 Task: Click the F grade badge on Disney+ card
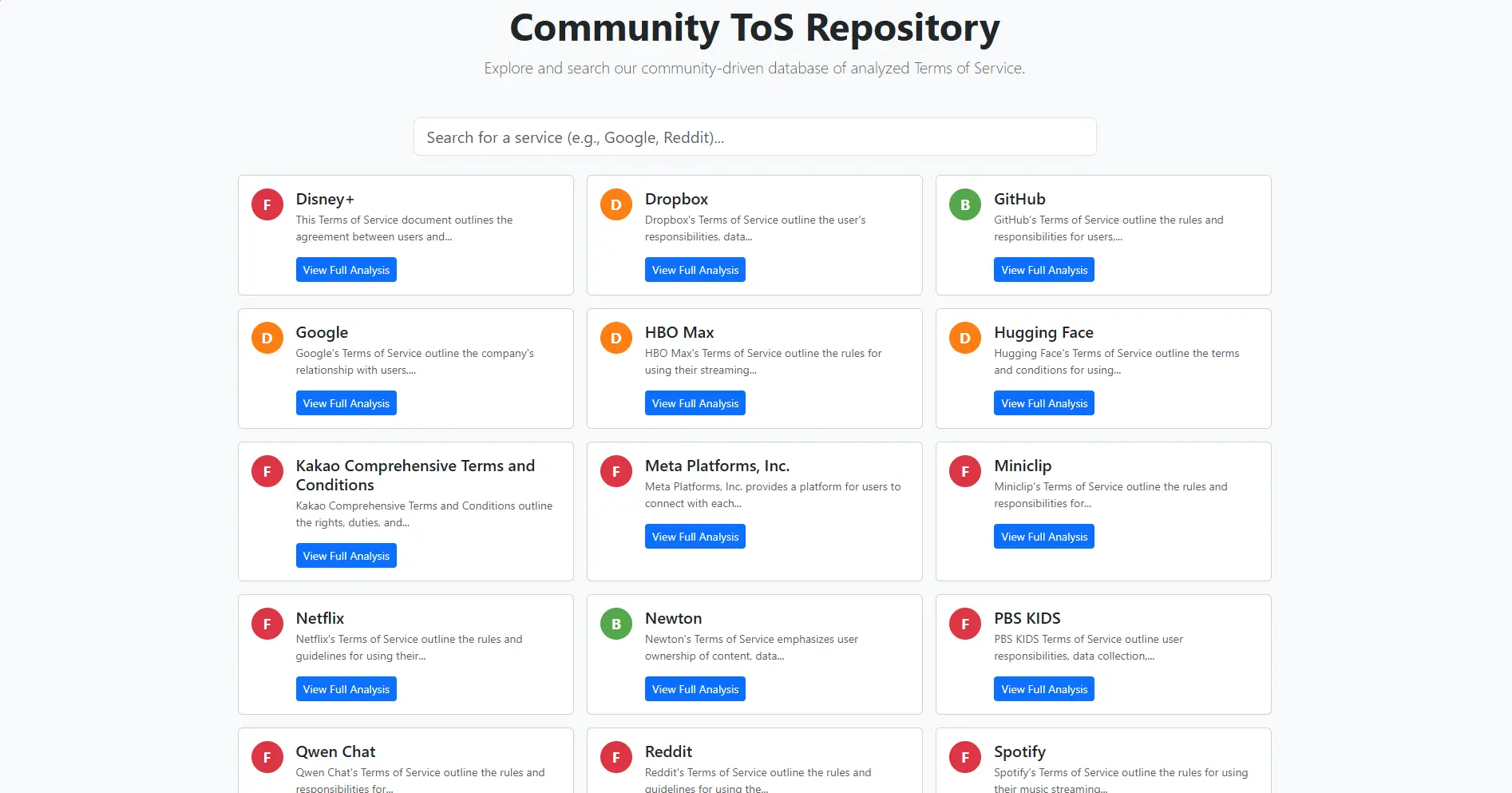pos(267,204)
